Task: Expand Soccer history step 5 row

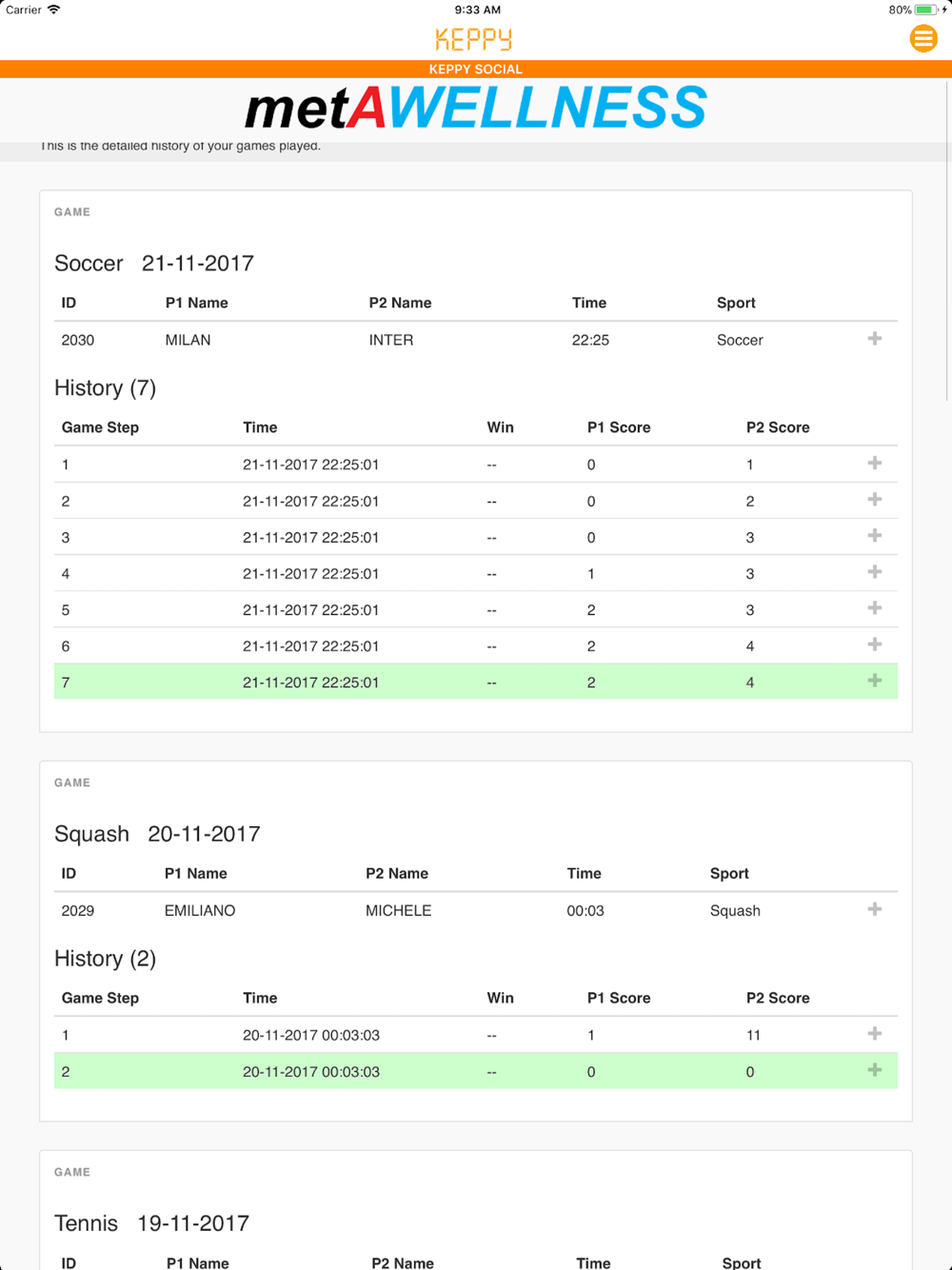Action: click(x=875, y=608)
